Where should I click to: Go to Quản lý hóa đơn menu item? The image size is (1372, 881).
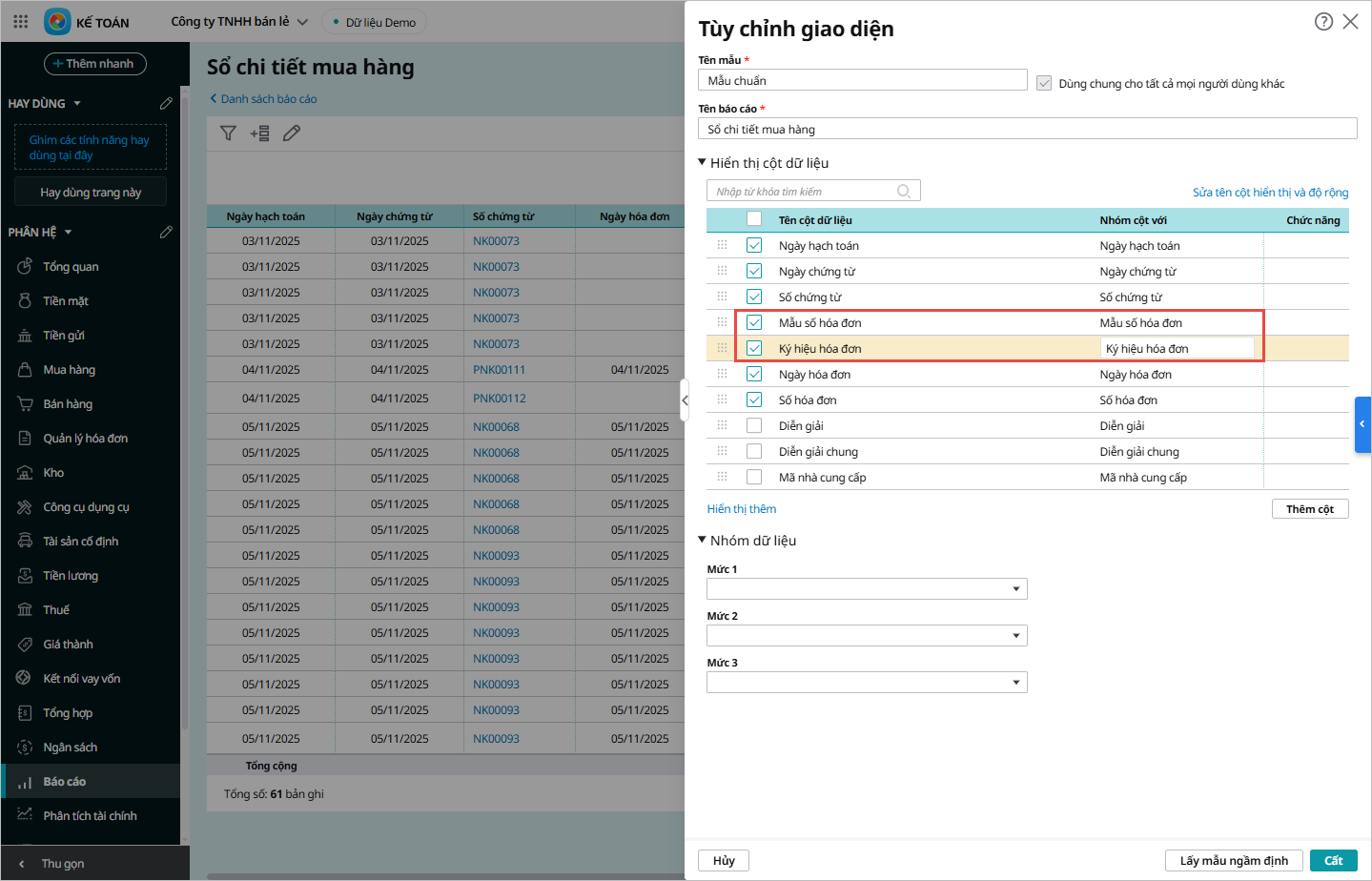pyautogui.click(x=85, y=439)
